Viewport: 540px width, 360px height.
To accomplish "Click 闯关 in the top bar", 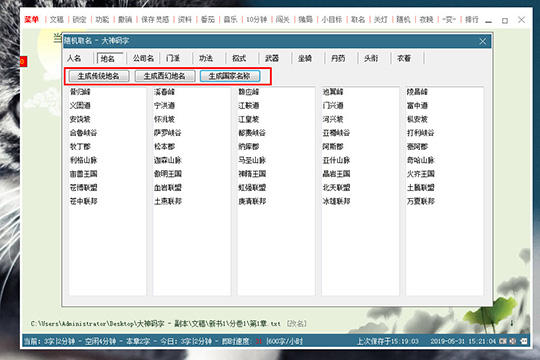I will coord(283,20).
